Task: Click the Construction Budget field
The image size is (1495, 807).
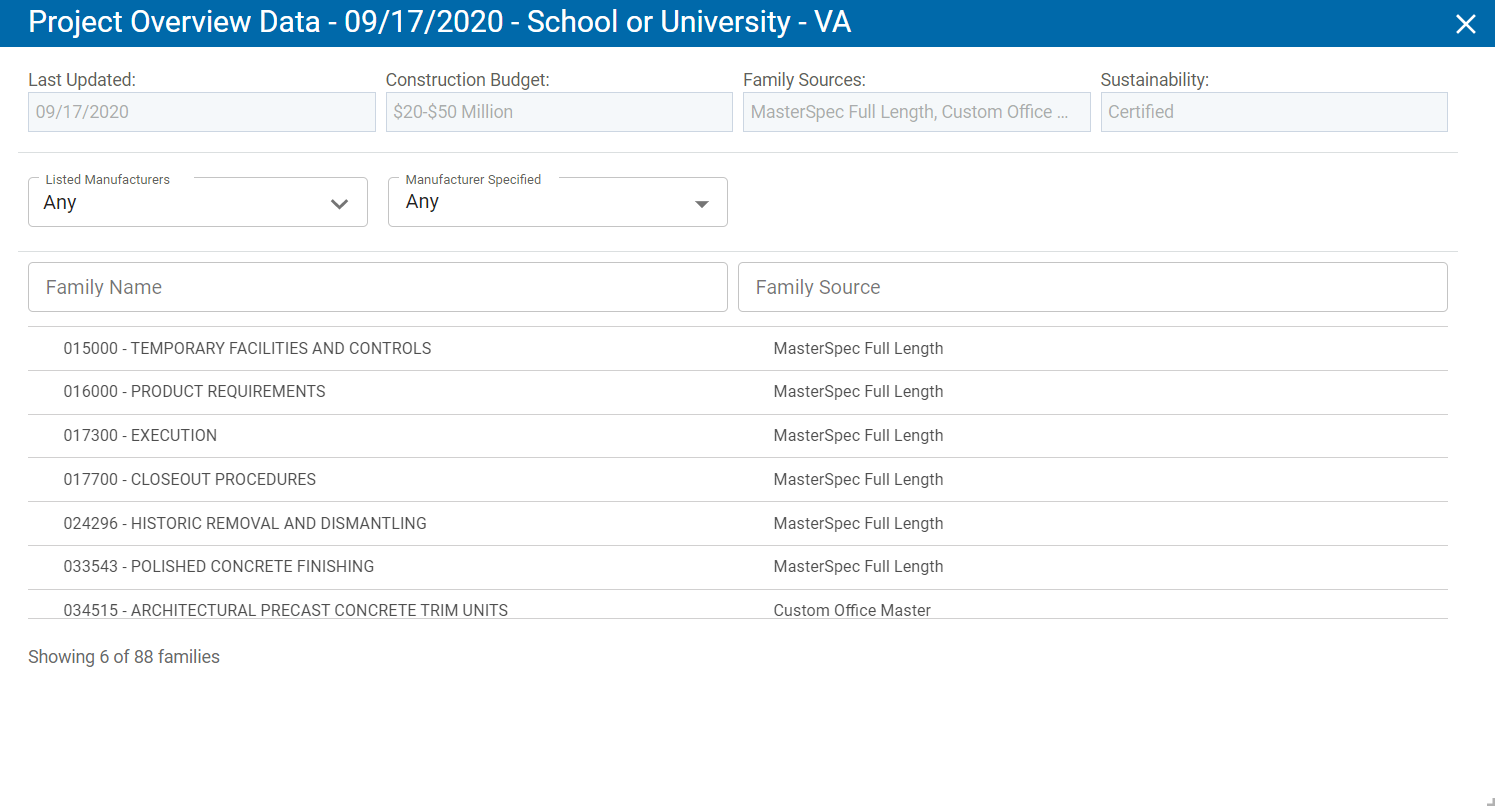Action: [559, 112]
